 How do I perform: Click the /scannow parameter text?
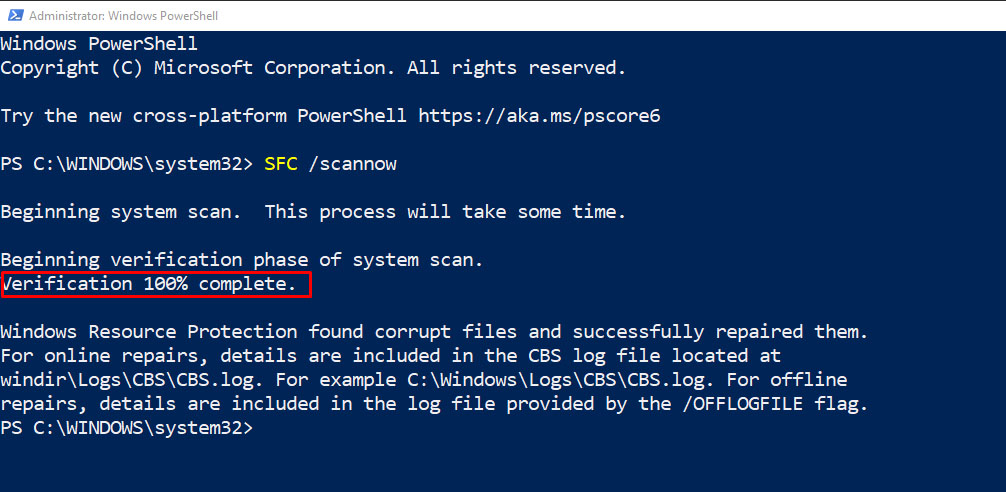click(x=353, y=164)
